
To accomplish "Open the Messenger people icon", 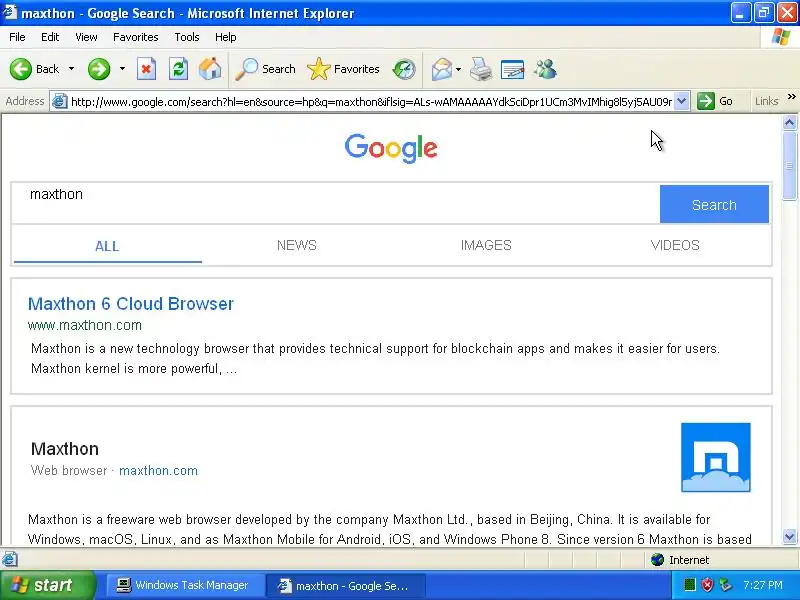I will point(545,69).
